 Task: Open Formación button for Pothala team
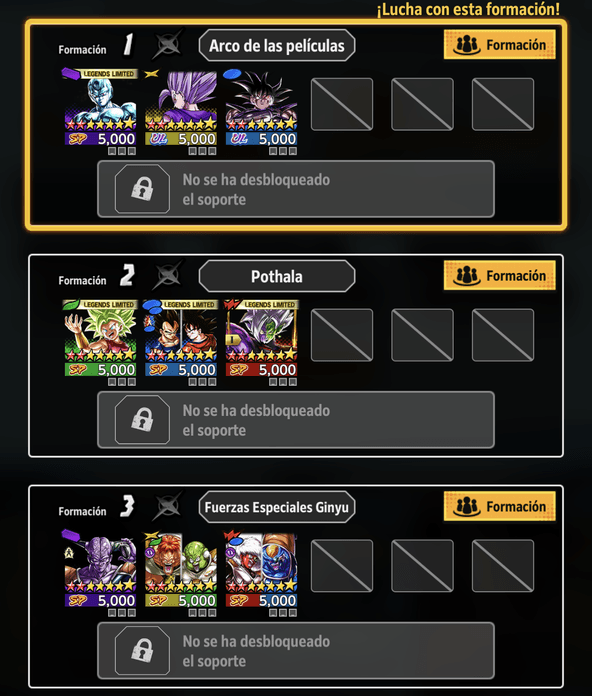500,275
